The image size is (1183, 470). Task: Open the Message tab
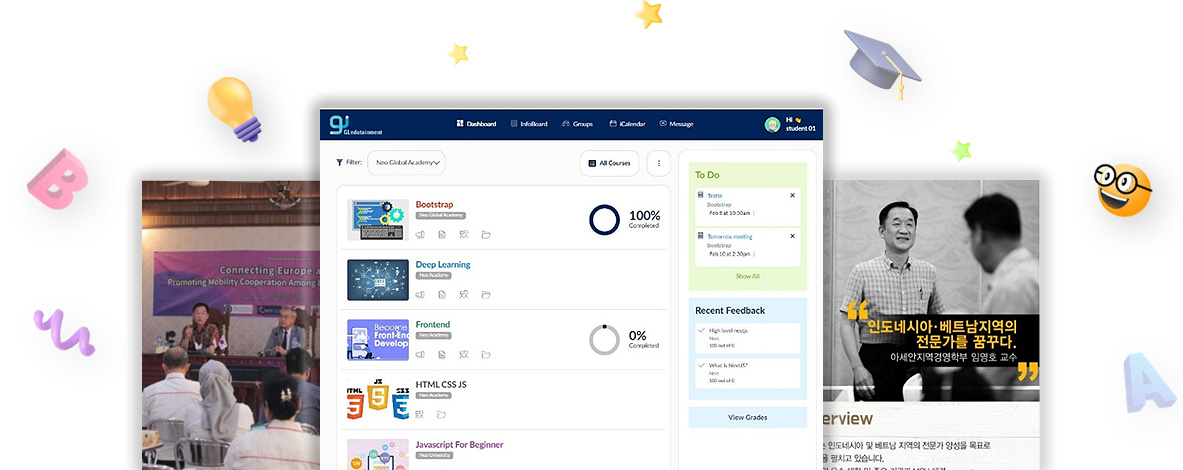pyautogui.click(x=676, y=124)
